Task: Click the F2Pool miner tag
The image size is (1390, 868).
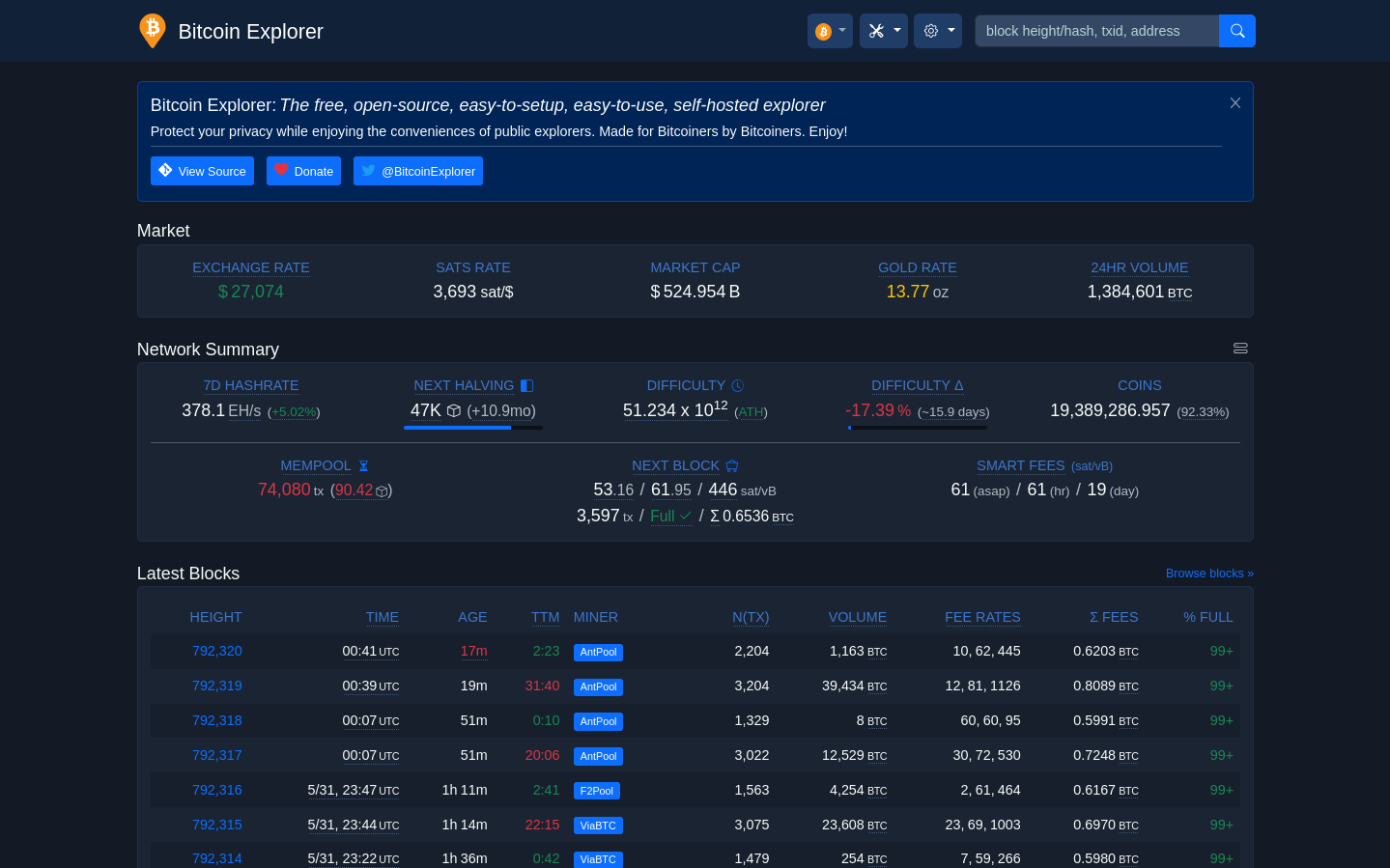Action: pos(596,791)
